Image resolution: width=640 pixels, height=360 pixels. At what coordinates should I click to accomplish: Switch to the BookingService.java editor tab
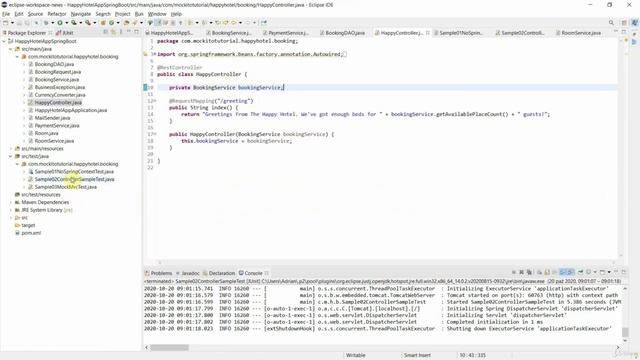229,33
